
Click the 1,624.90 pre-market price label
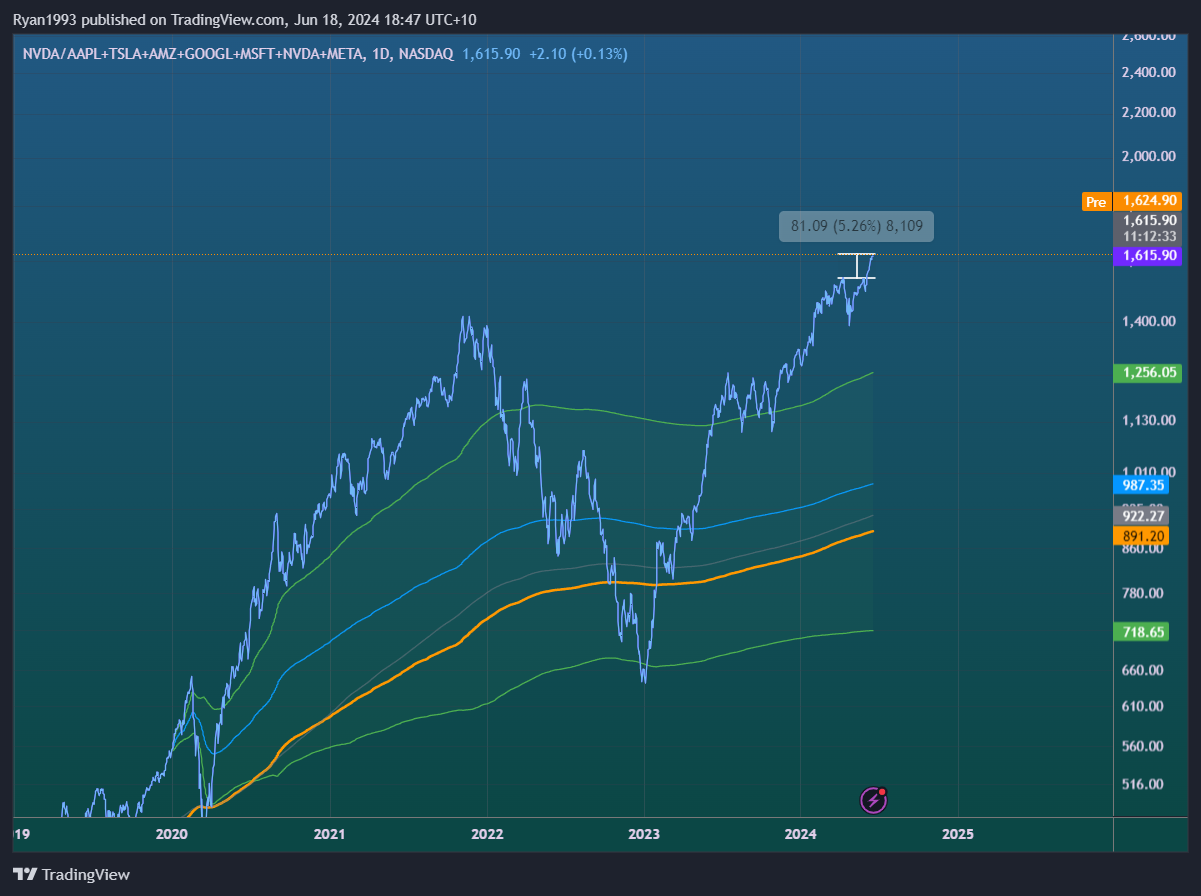click(x=1148, y=201)
